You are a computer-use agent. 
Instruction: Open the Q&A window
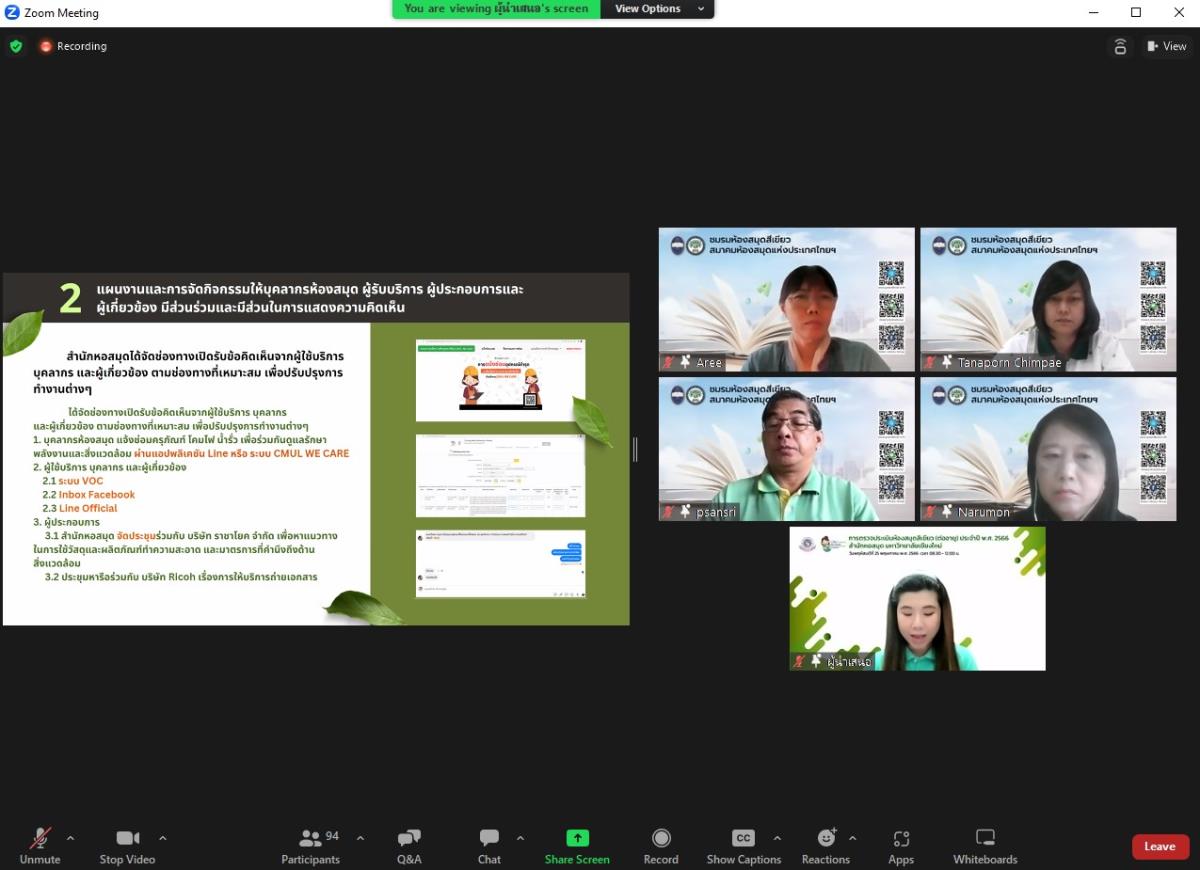[x=409, y=846]
